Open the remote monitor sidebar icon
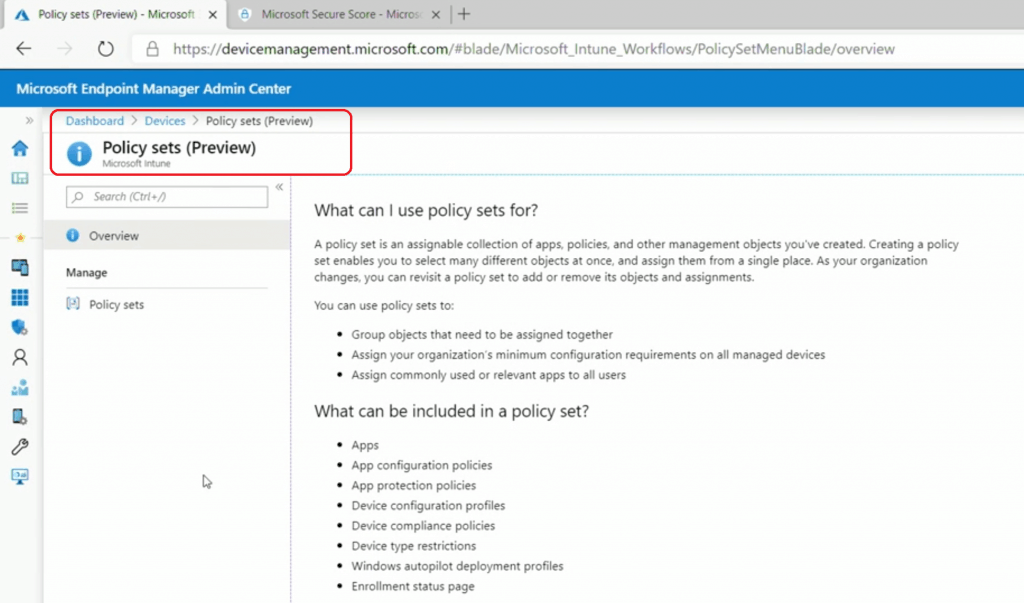Screen dimensions: 1024x603 click(20, 476)
